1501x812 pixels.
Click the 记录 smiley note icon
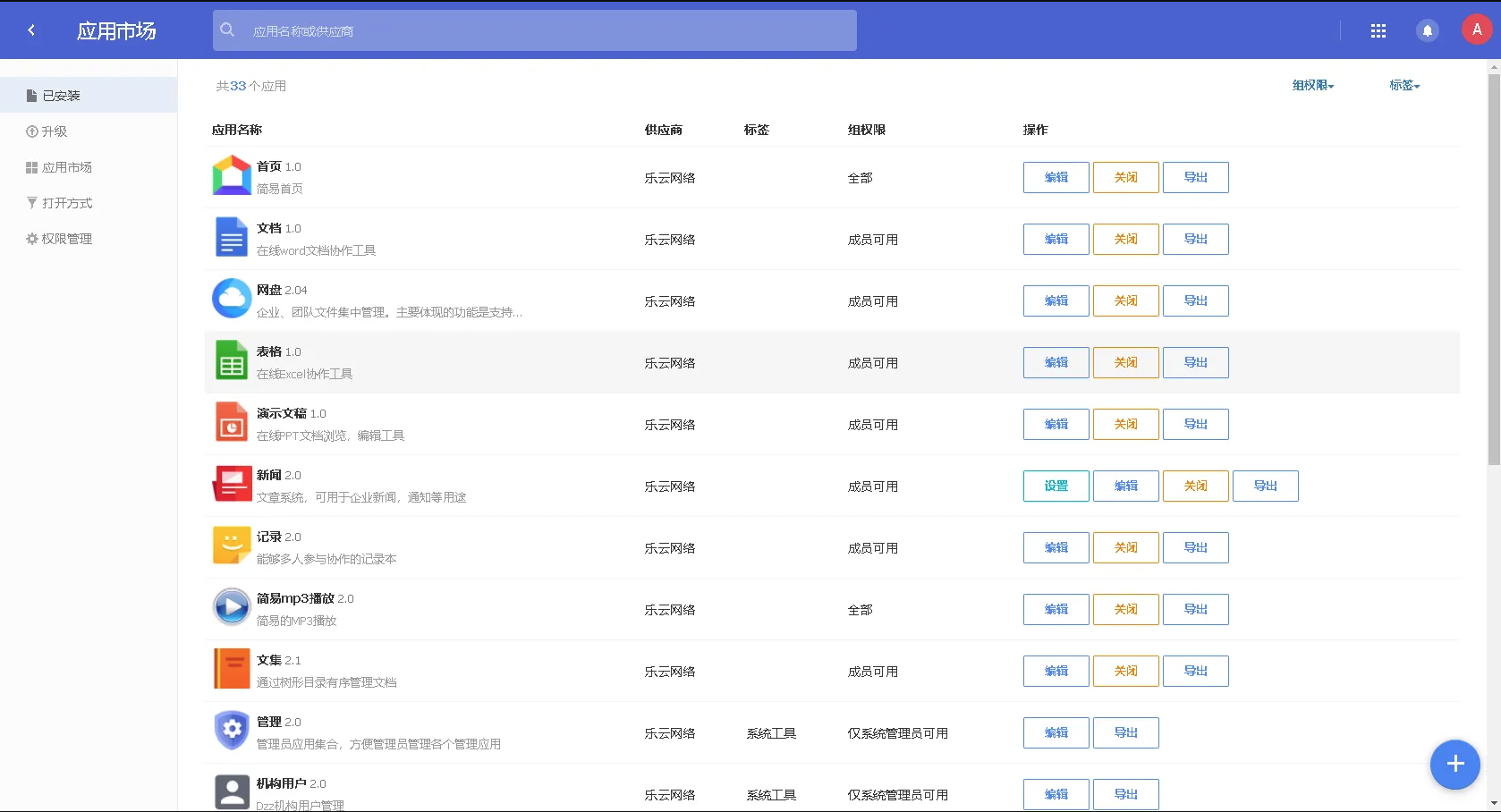(x=232, y=546)
